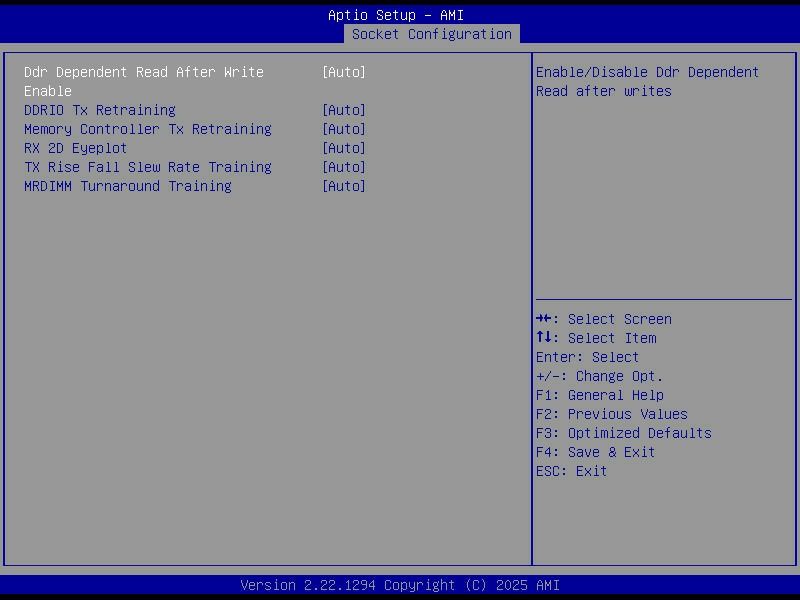Select MRDIMM Turnaround Training setting
The height and width of the screenshot is (600, 800).
point(128,186)
